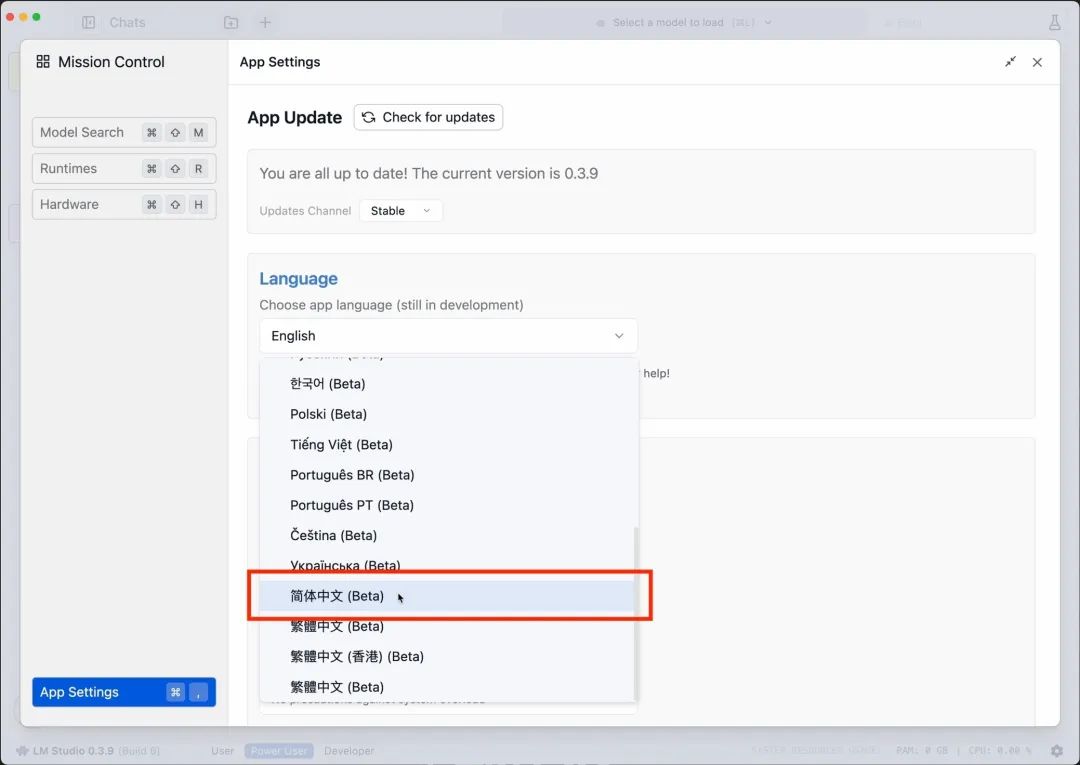Open the flask icon at top right
The height and width of the screenshot is (765, 1080).
point(1055,22)
